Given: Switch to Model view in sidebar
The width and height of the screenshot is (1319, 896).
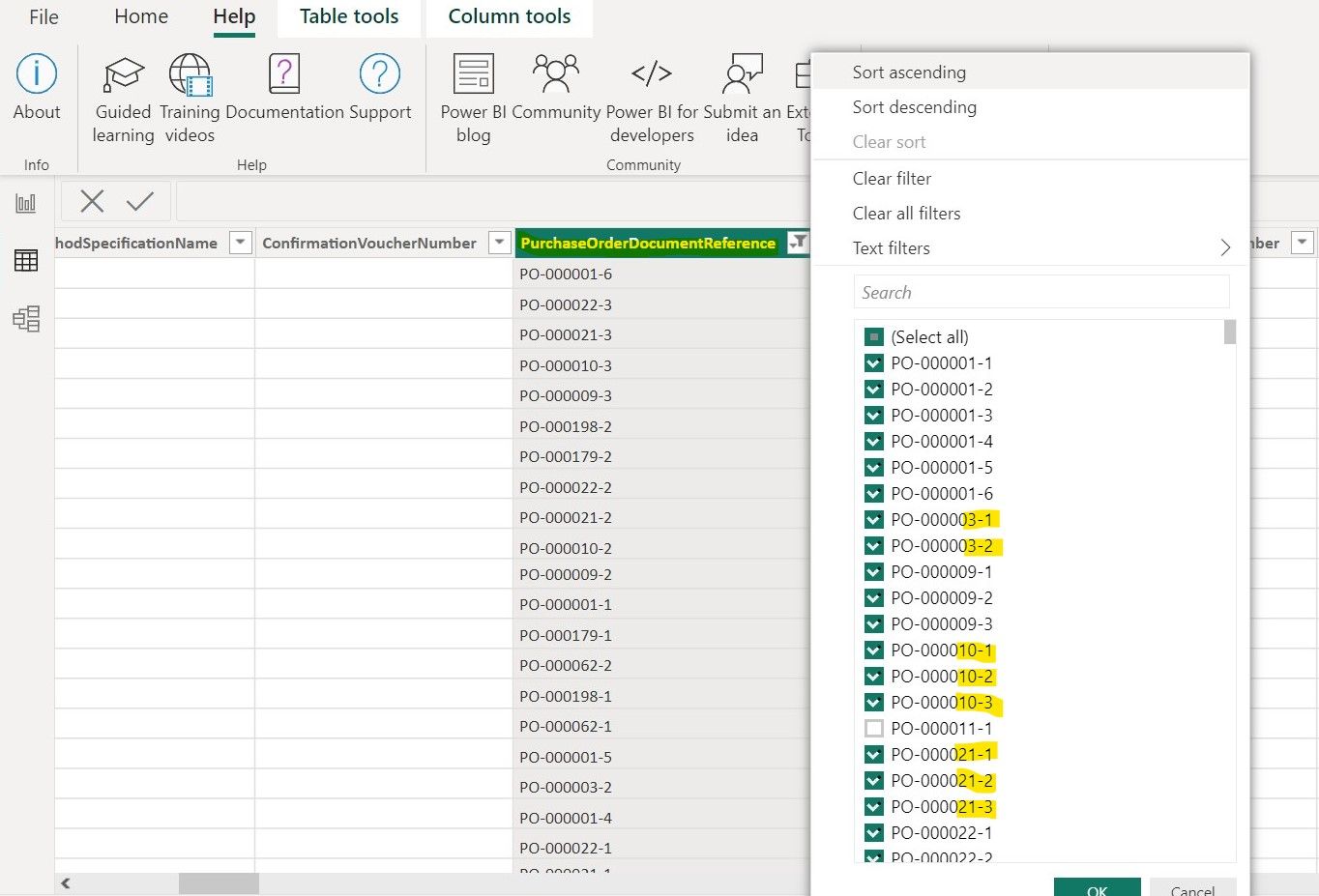Looking at the screenshot, I should (x=26, y=318).
